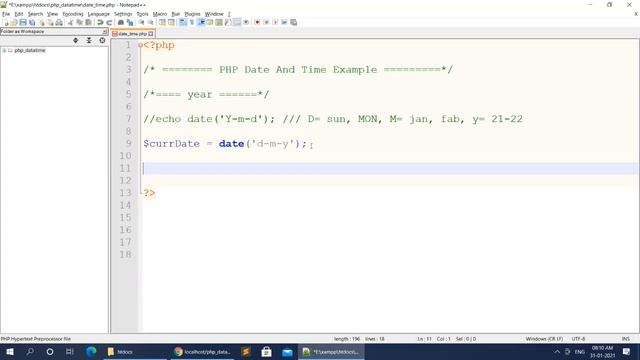640x360 pixels.
Task: Click the Cut scissors toolbar icon
Action: 70,22
